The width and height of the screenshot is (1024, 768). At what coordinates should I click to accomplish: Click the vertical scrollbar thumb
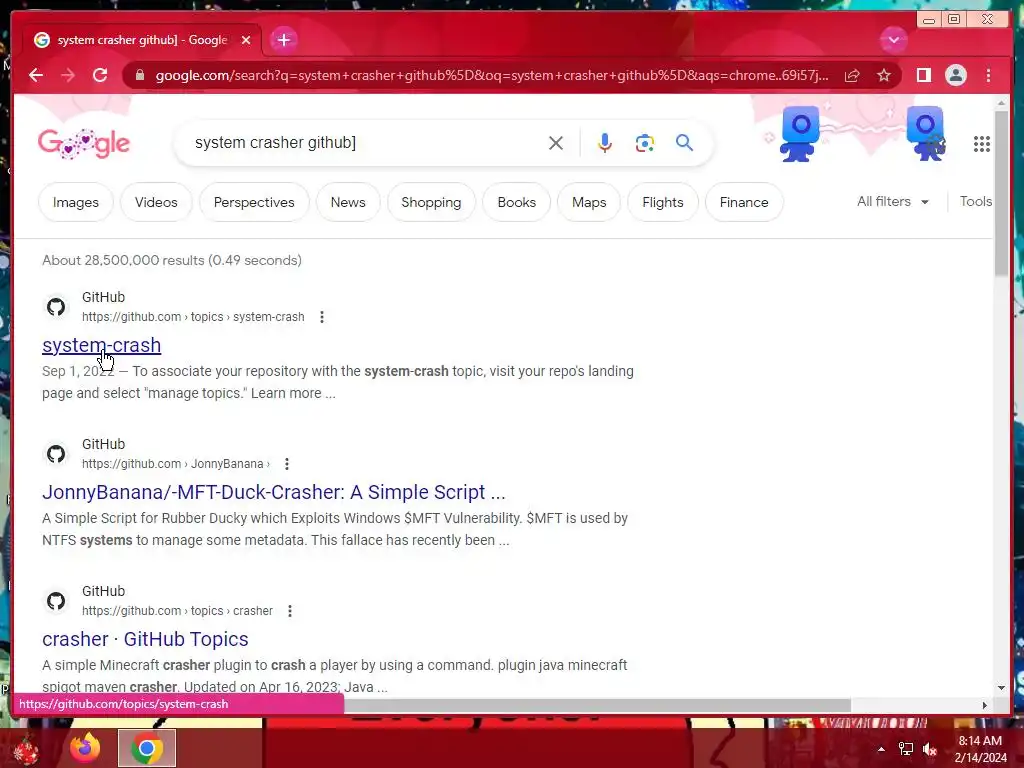[1001, 193]
